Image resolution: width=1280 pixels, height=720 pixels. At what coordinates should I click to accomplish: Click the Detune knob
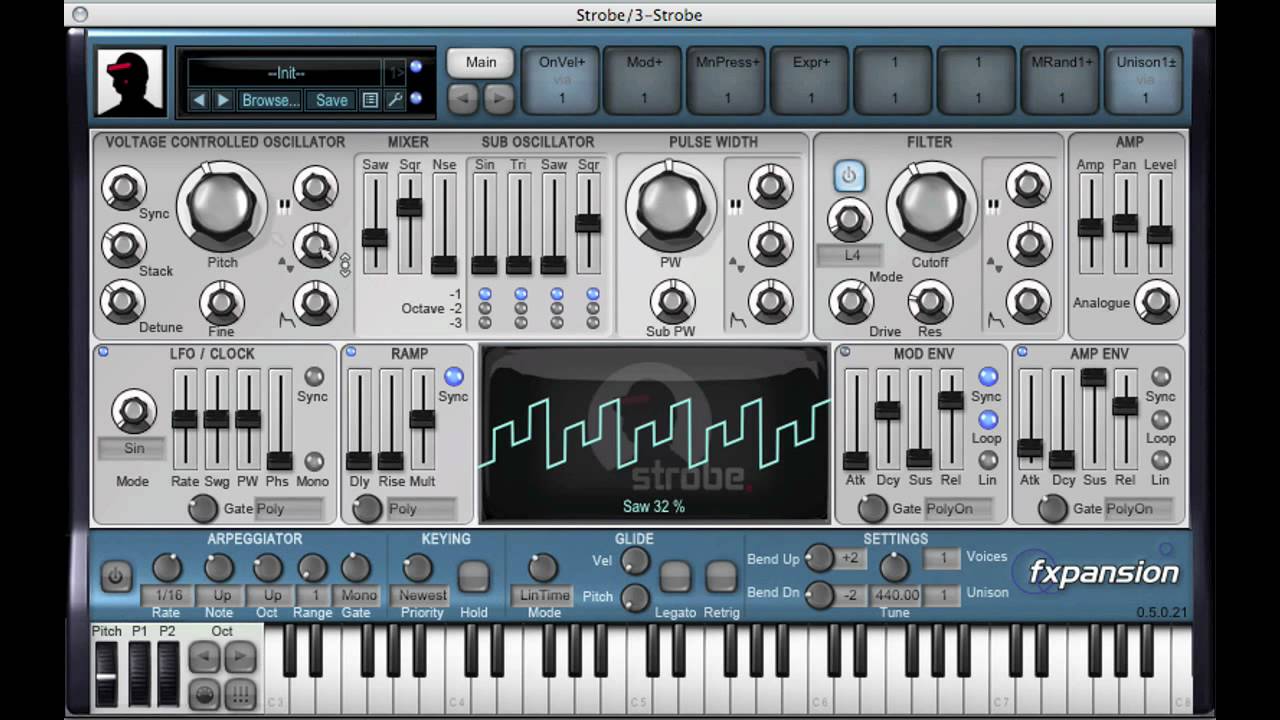tap(124, 301)
